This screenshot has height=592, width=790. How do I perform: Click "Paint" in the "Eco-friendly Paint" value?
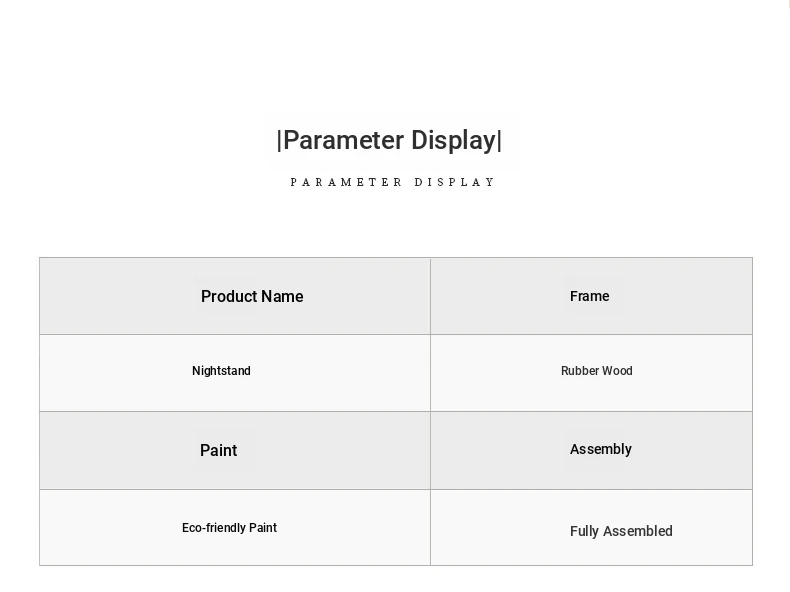[x=263, y=528]
